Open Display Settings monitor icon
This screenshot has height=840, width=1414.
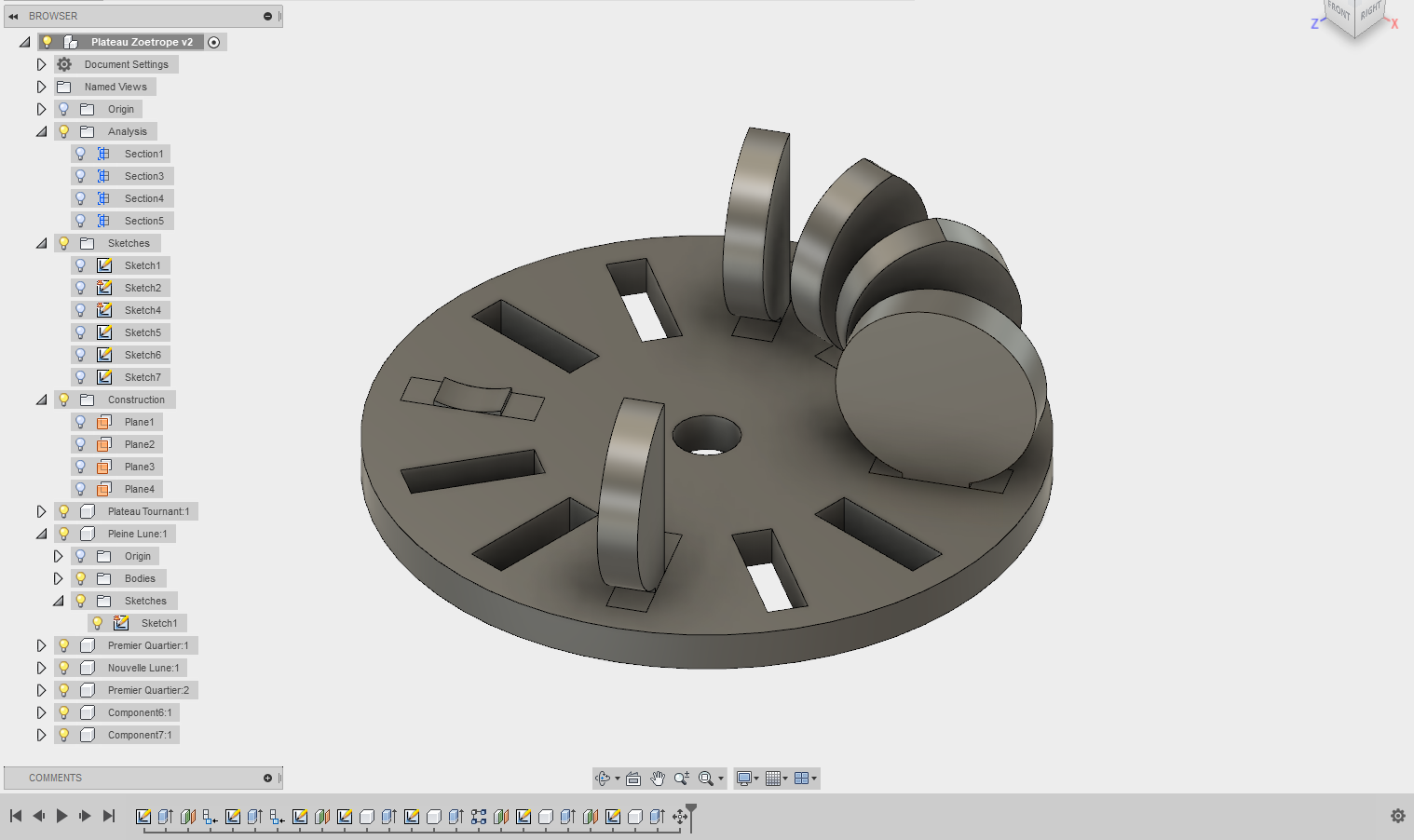743,779
